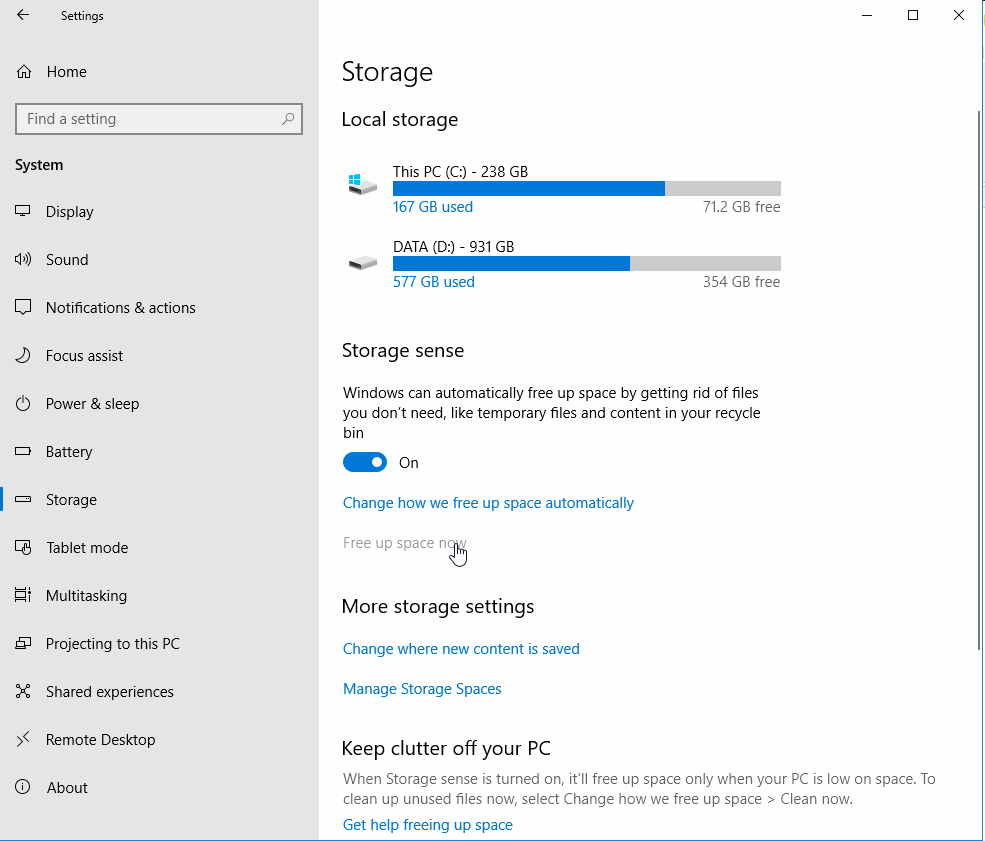Viewport: 985px width, 841px height.
Task: Click the Focus assist moon icon
Action: (24, 356)
